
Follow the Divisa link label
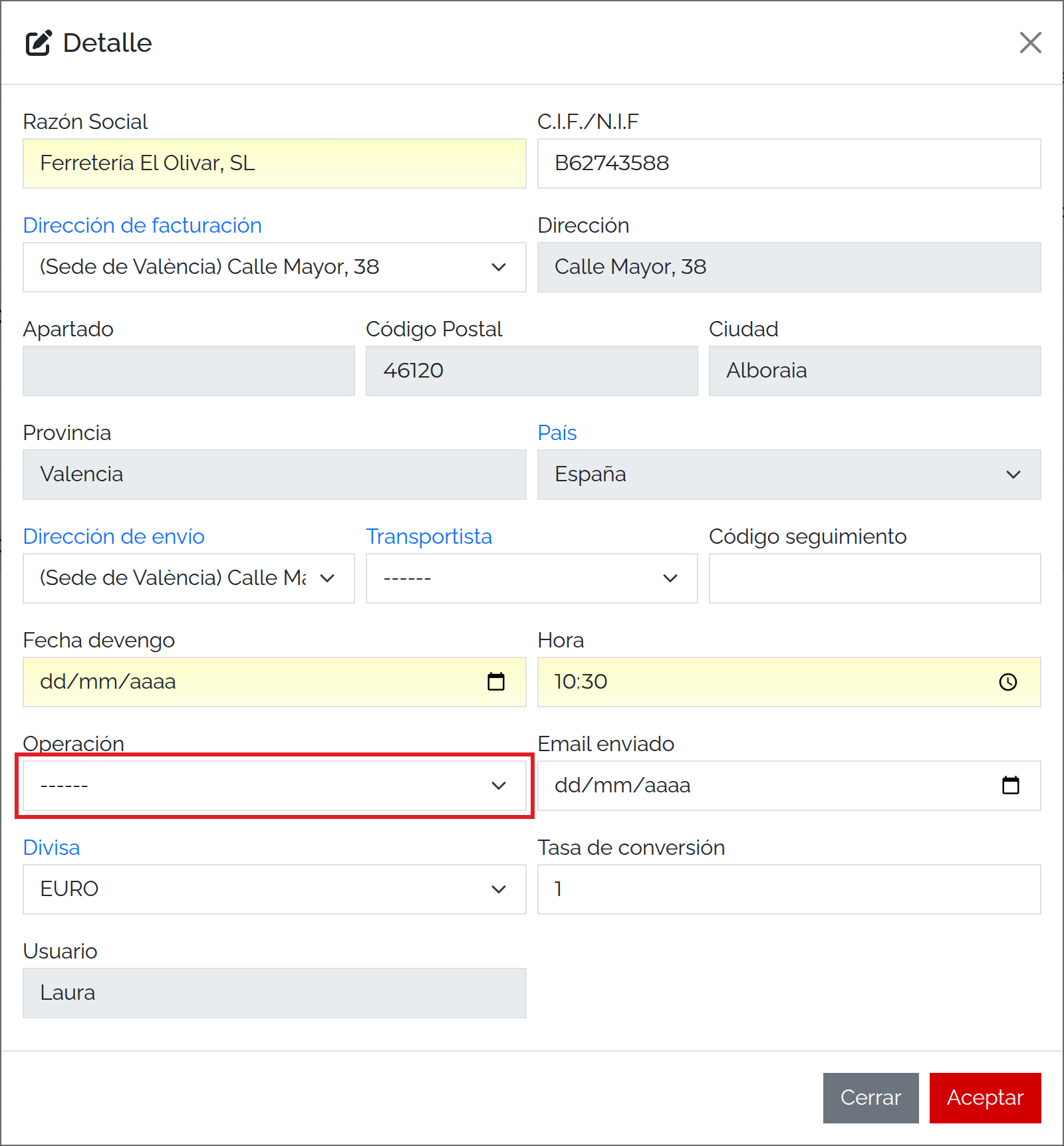tap(51, 848)
